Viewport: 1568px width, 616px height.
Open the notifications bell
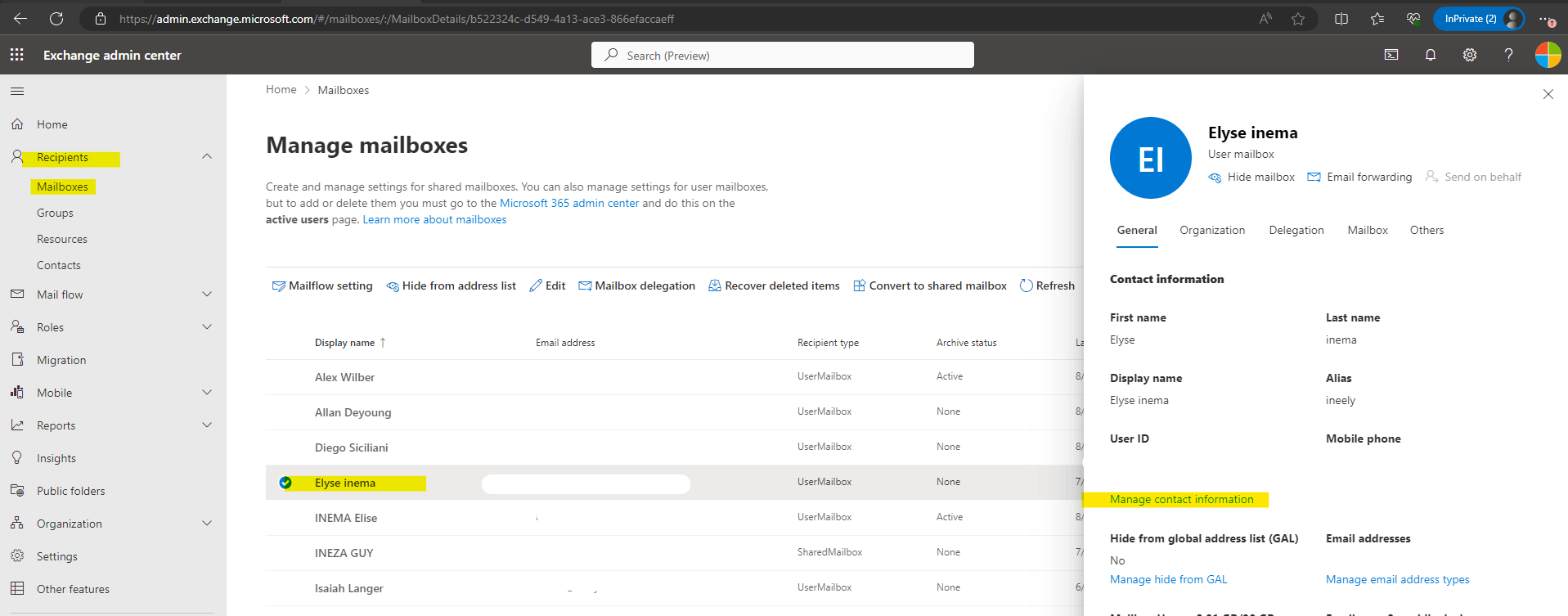[x=1431, y=55]
